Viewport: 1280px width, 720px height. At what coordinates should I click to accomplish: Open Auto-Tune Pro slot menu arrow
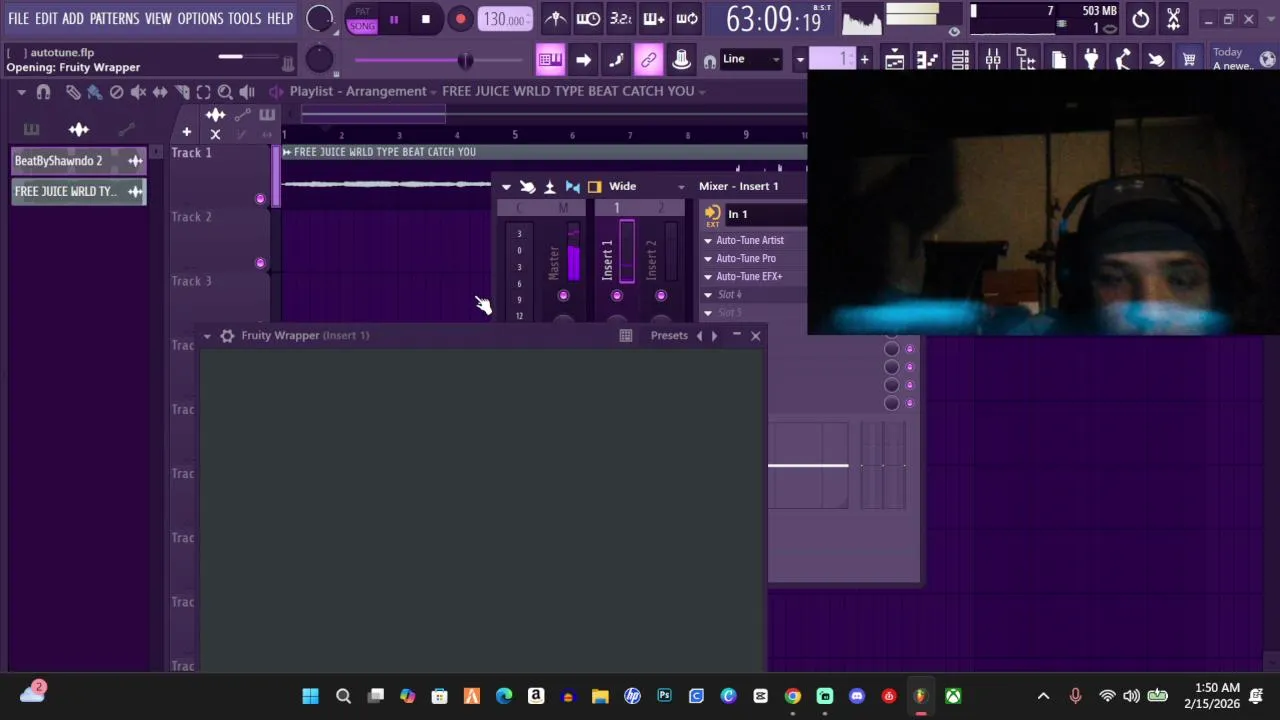(708, 259)
